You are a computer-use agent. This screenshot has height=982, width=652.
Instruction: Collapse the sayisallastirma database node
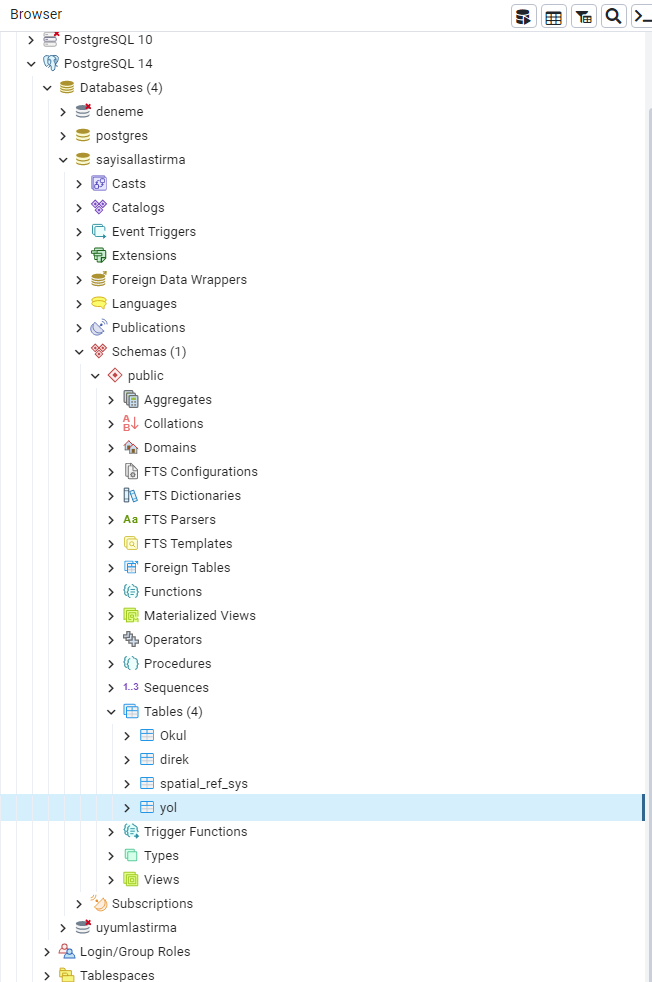click(x=63, y=160)
